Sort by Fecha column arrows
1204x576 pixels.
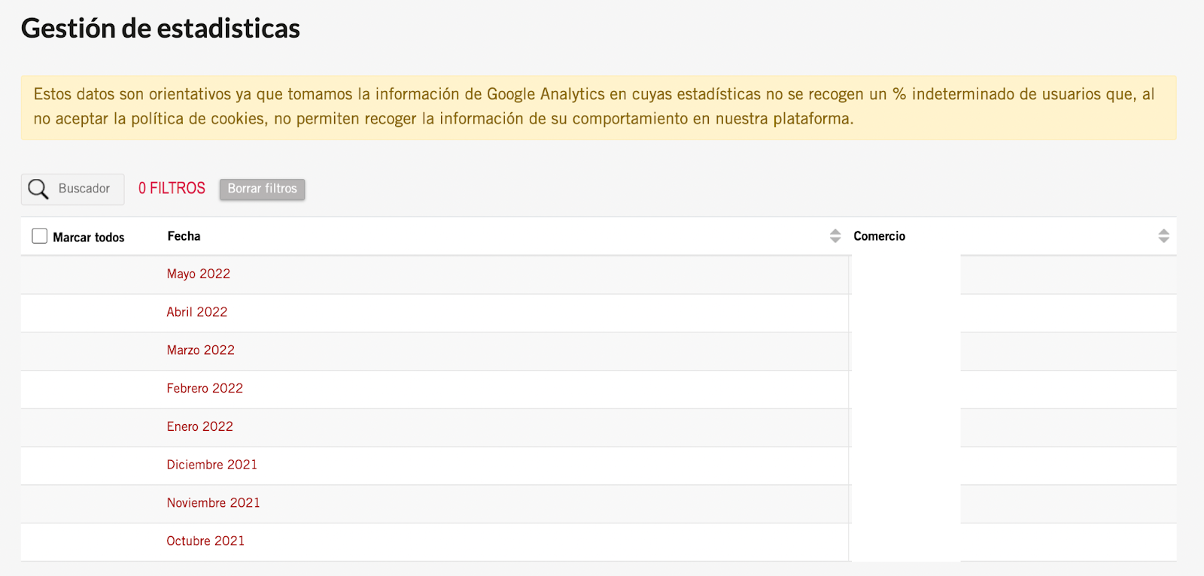coord(835,236)
